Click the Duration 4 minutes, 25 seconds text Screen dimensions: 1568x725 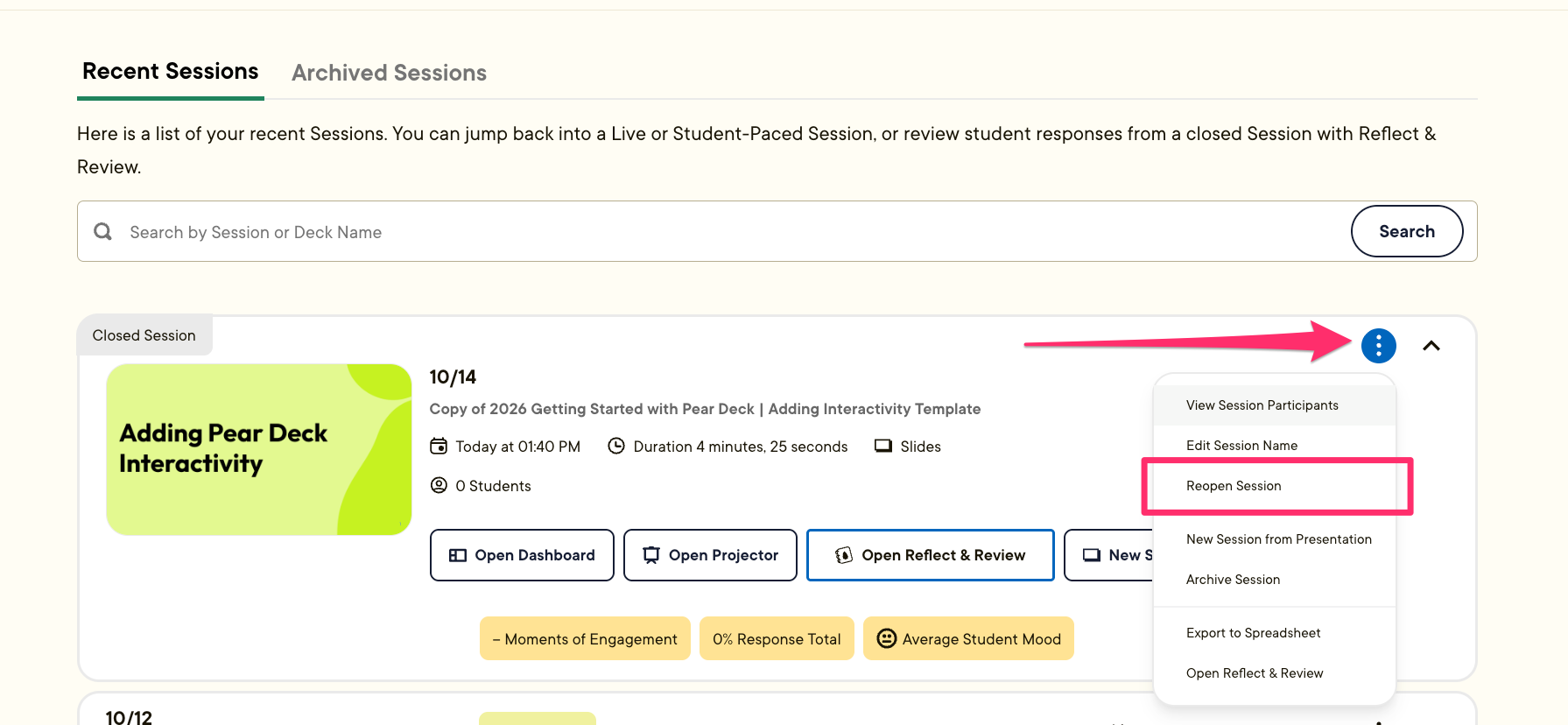(x=741, y=447)
